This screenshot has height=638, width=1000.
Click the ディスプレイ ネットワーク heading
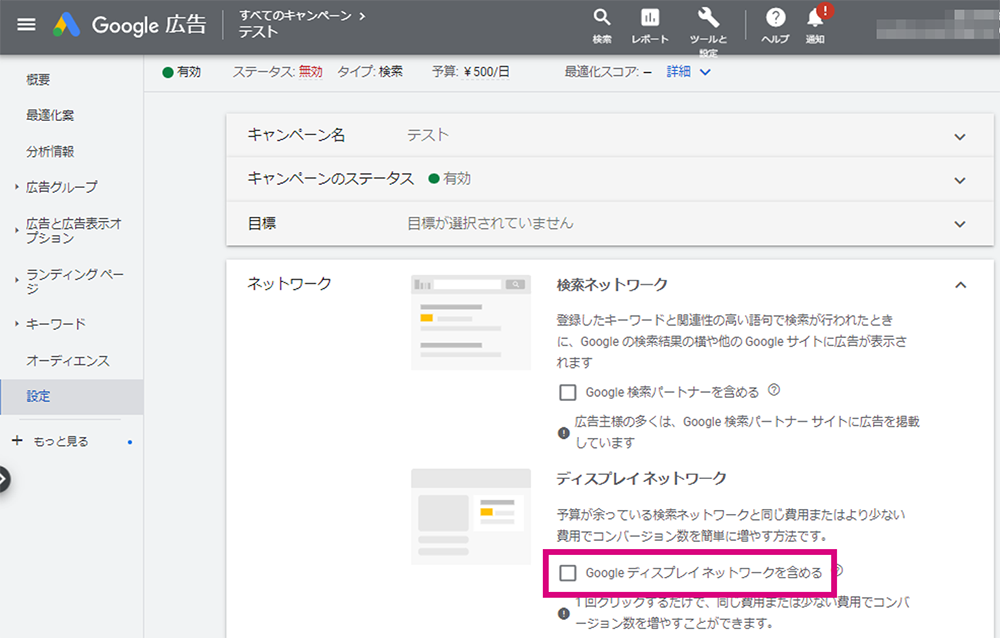pos(641,478)
